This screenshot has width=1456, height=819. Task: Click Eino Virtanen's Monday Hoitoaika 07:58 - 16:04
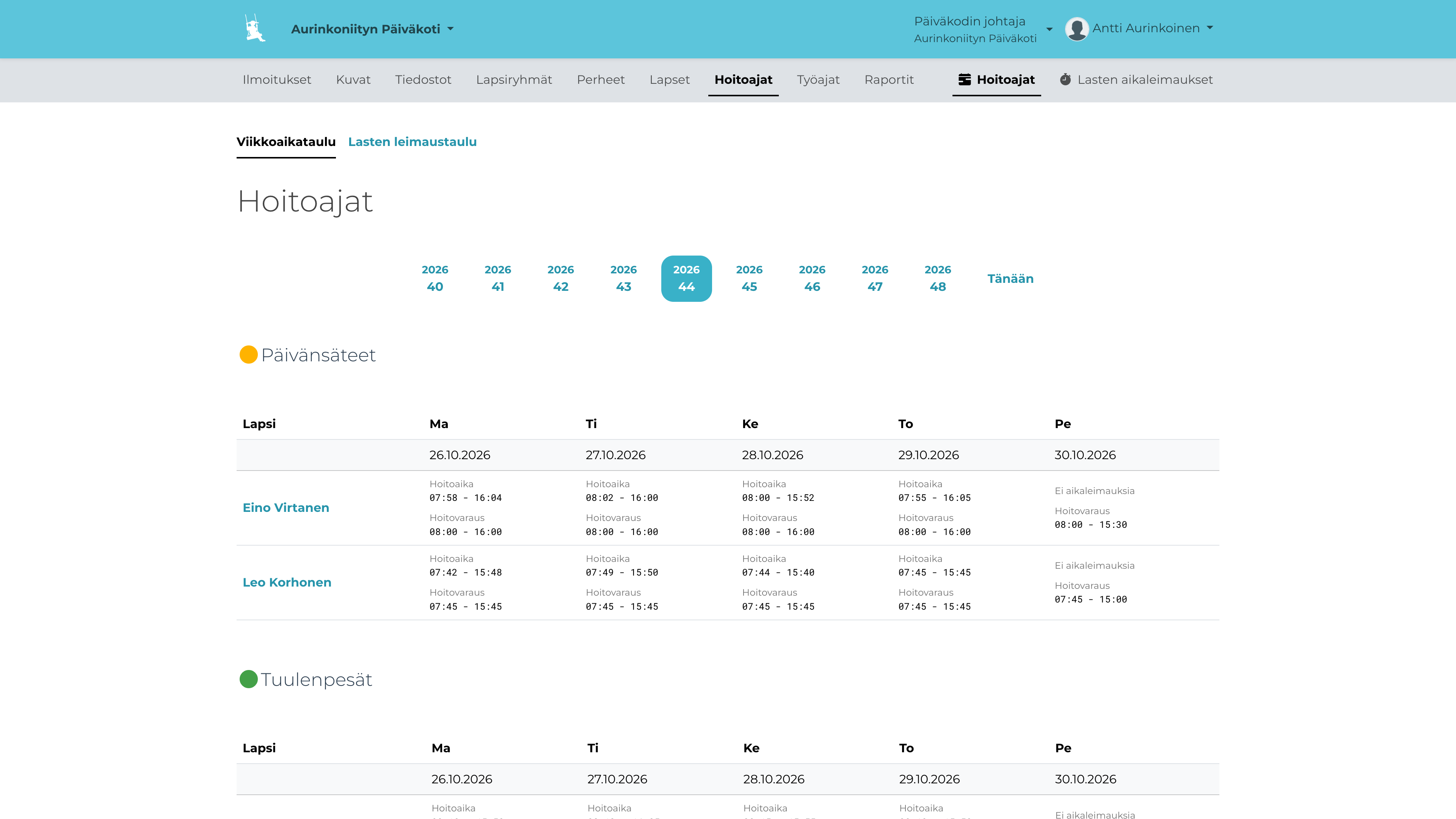466,491
